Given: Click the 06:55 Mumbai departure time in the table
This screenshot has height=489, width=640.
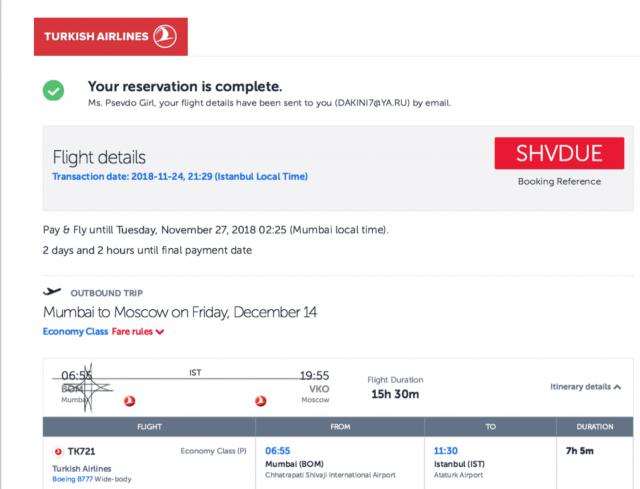Looking at the screenshot, I should (x=277, y=451).
